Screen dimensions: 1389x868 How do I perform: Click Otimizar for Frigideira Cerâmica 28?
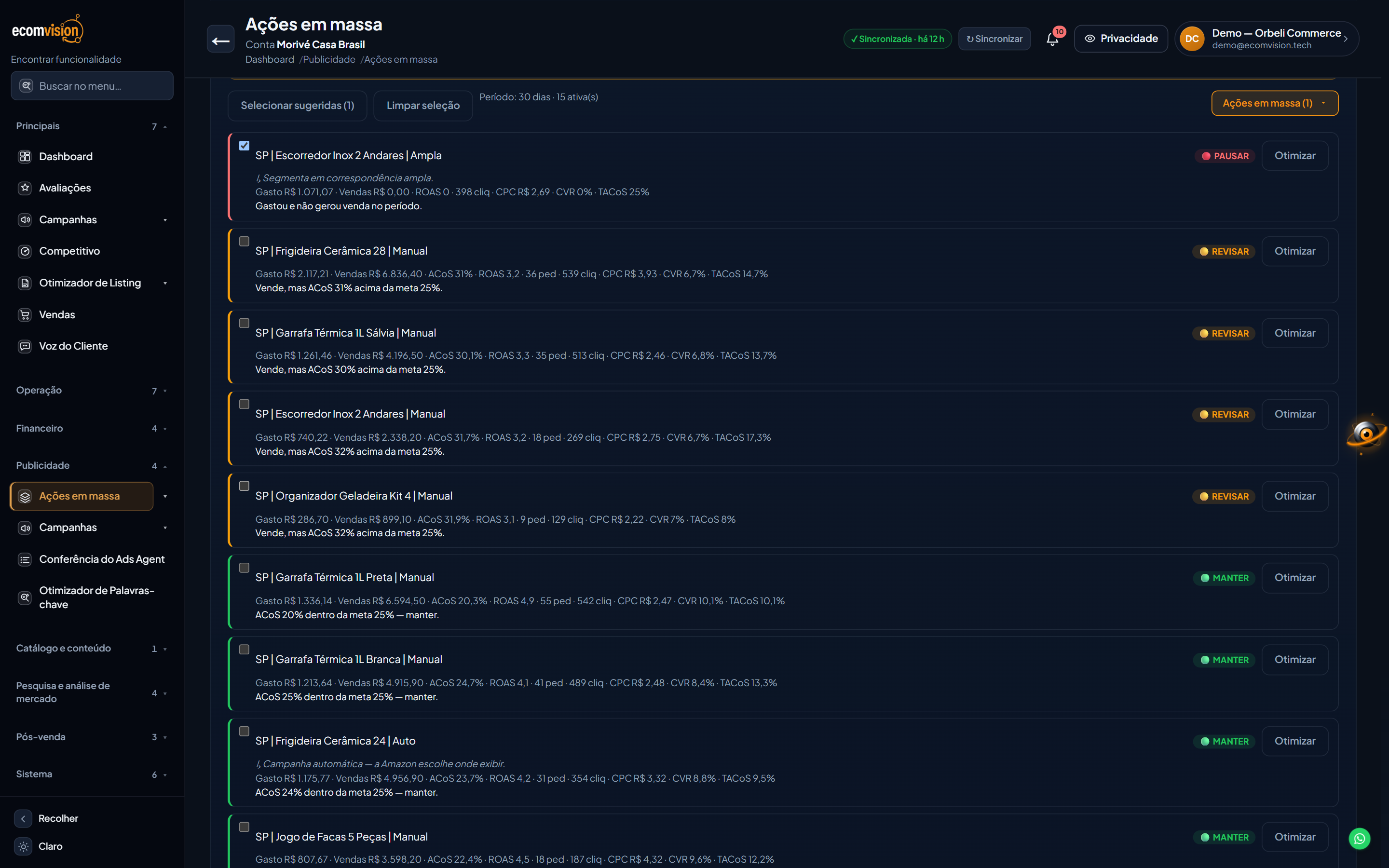tap(1295, 251)
